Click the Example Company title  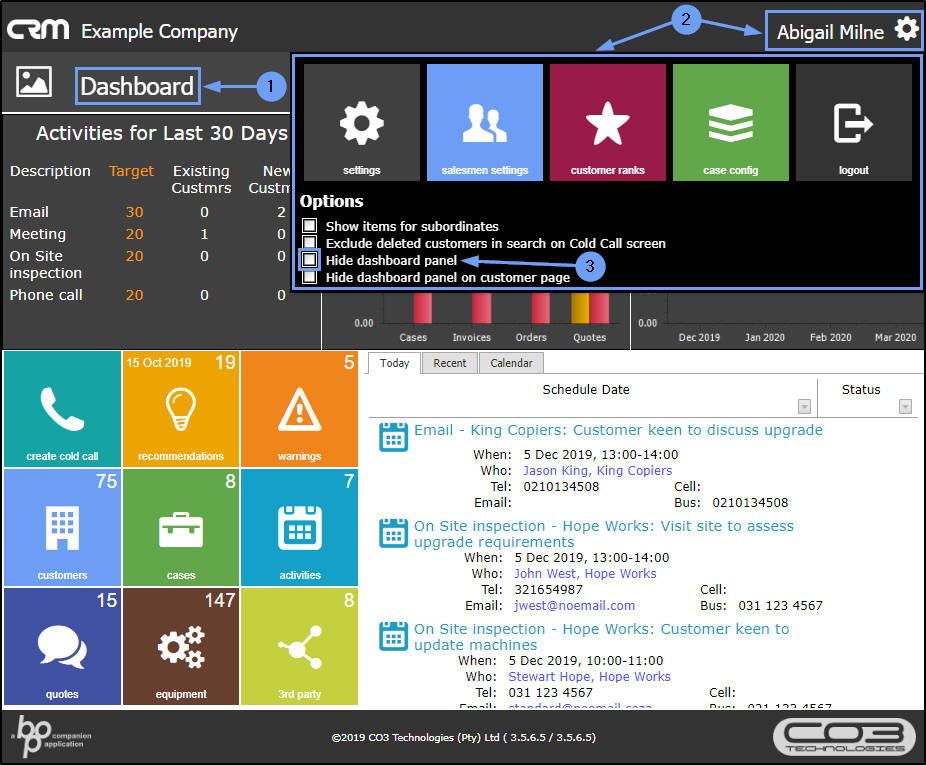click(159, 31)
